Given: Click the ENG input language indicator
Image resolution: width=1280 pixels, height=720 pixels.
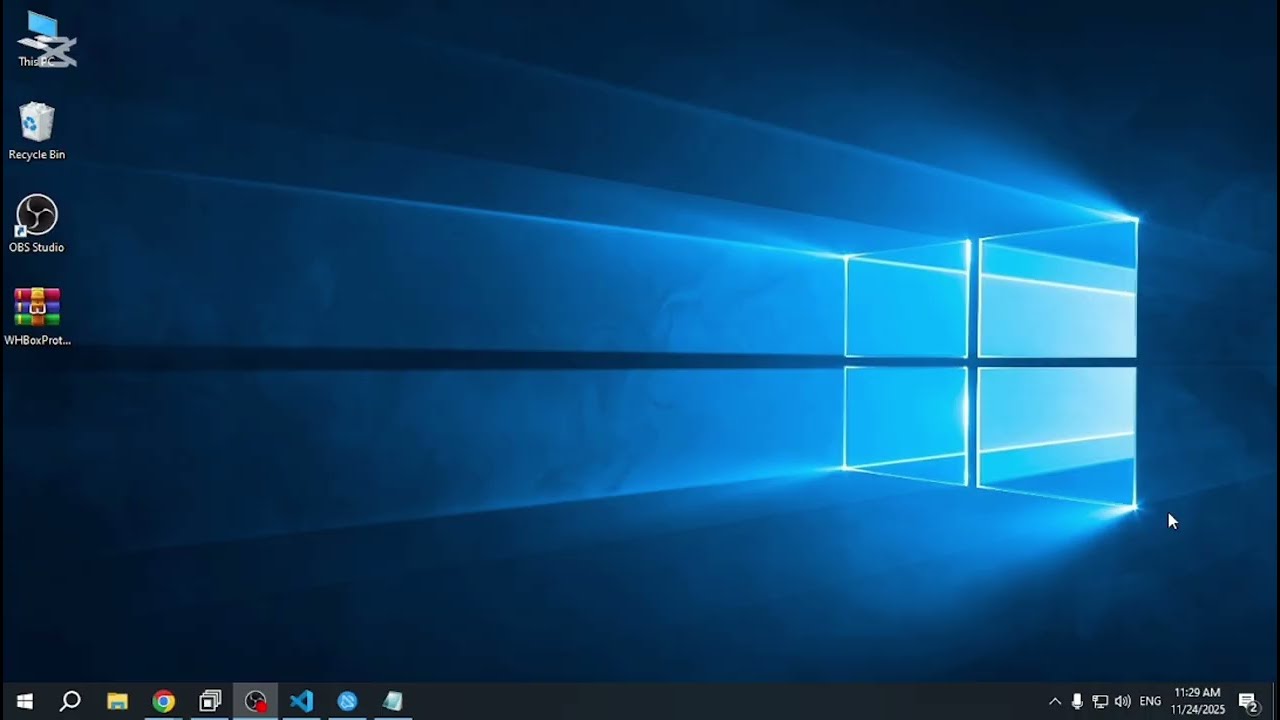Looking at the screenshot, I should pyautogui.click(x=1150, y=701).
